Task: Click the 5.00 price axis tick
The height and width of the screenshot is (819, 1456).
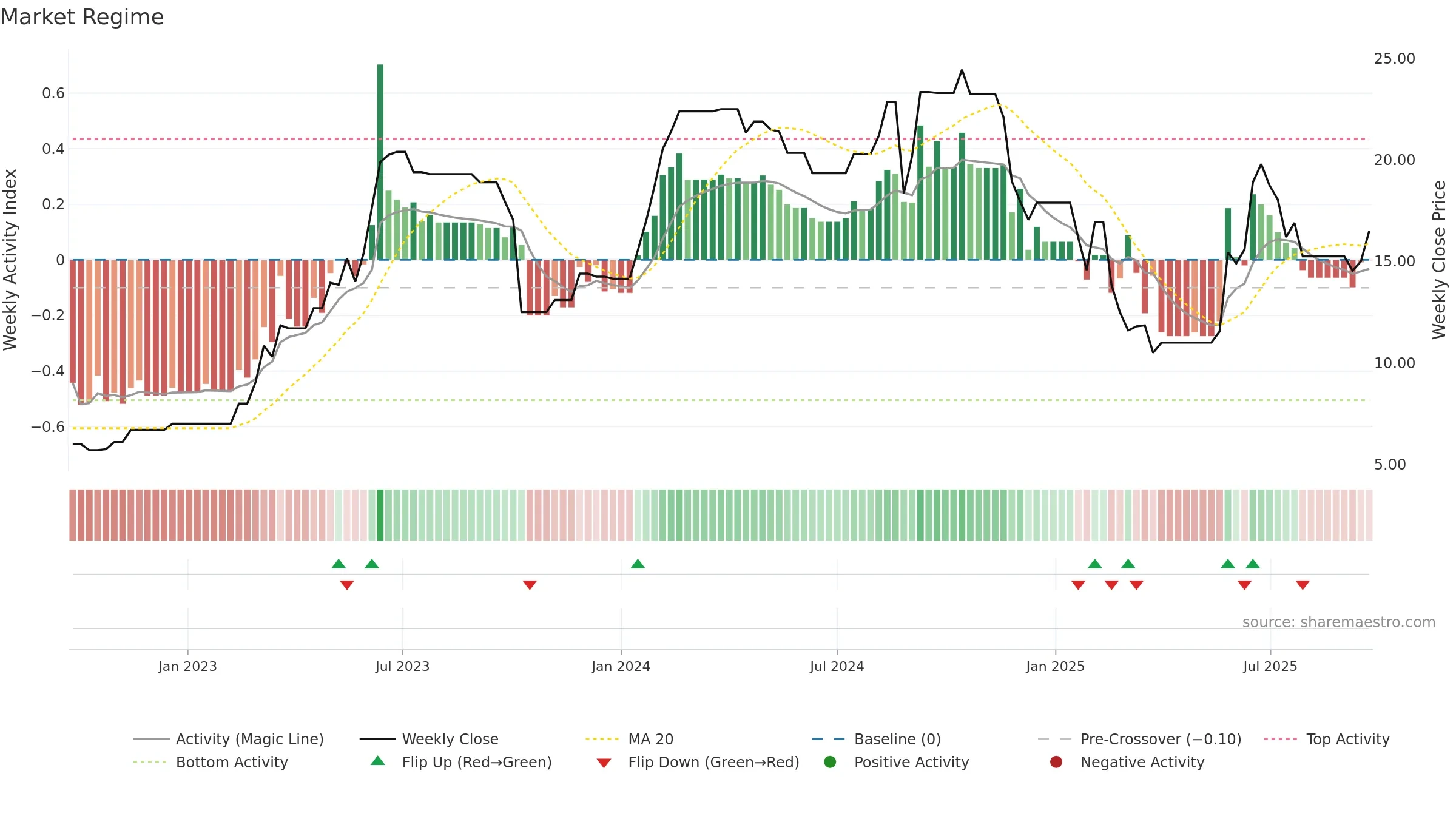Action: click(1390, 465)
